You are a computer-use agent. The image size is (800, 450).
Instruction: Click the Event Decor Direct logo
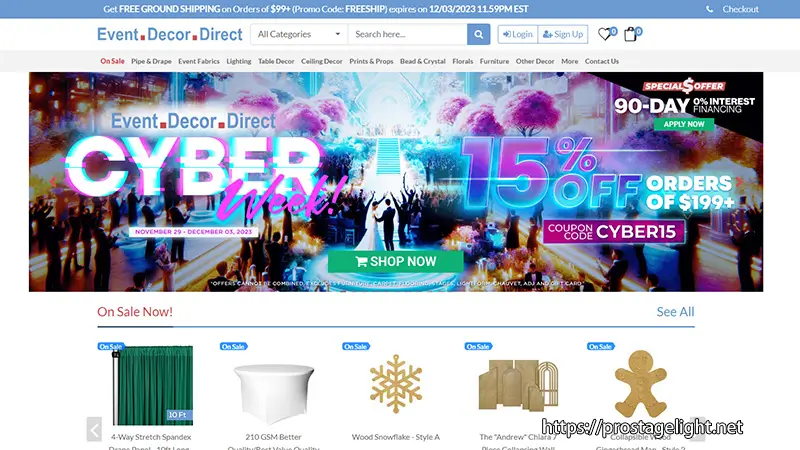[170, 34]
